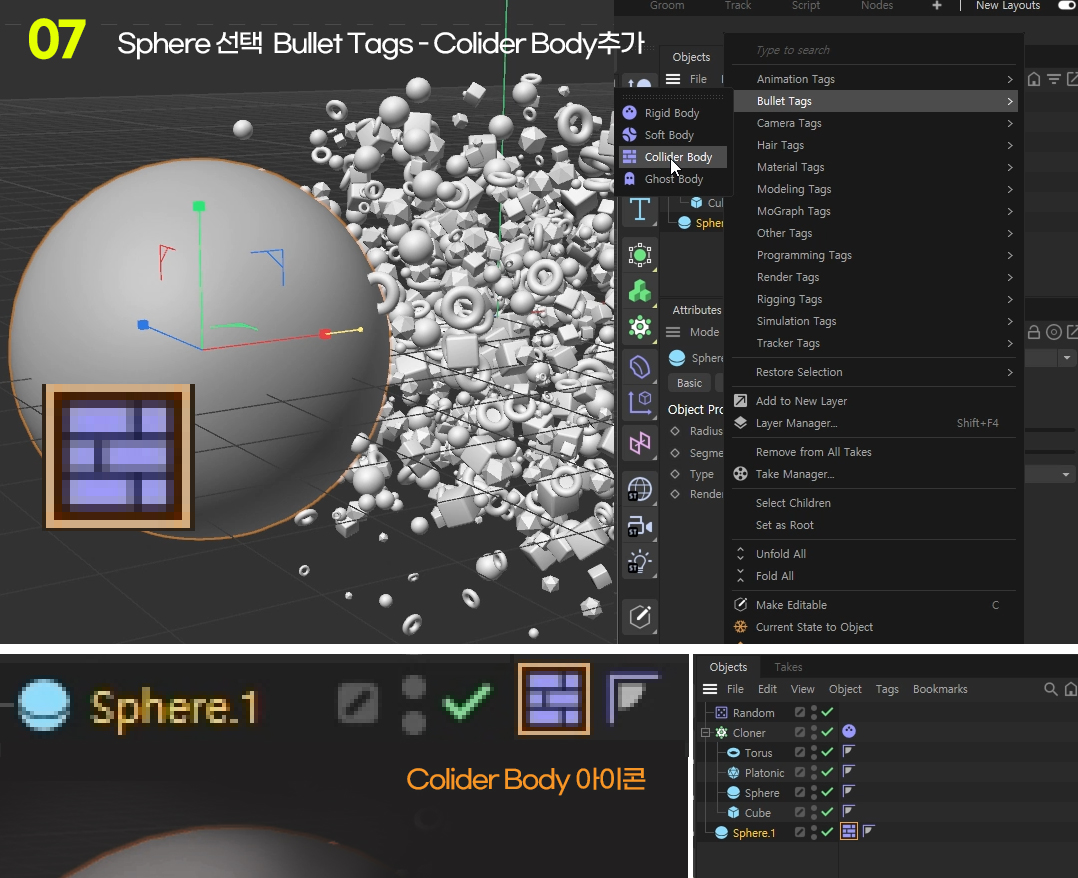This screenshot has width=1078, height=878.
Task: Toggle the green check on Platonic row
Action: point(827,771)
